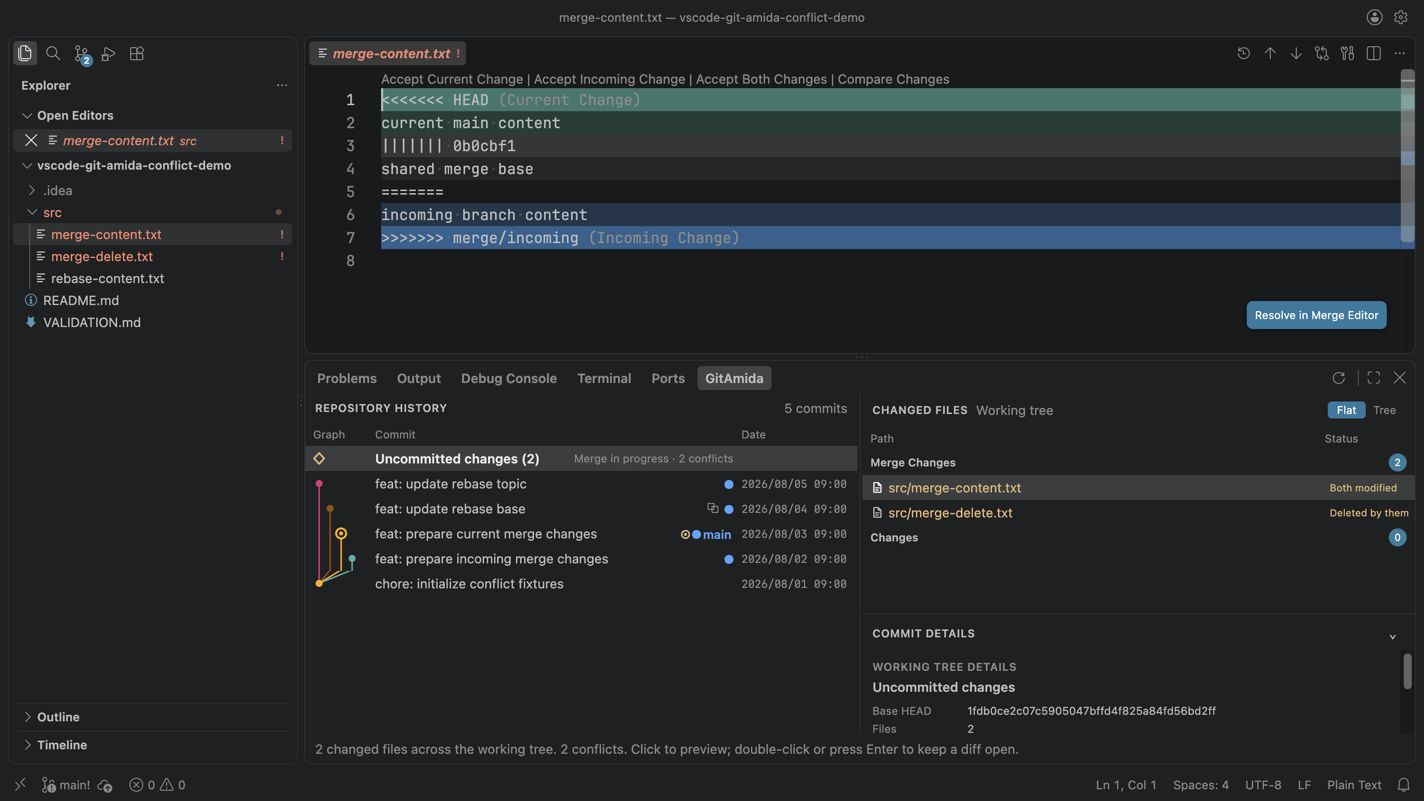The image size is (1424, 801).
Task: Open README.md in the Explorer
Action: pyautogui.click(x=153, y=300)
